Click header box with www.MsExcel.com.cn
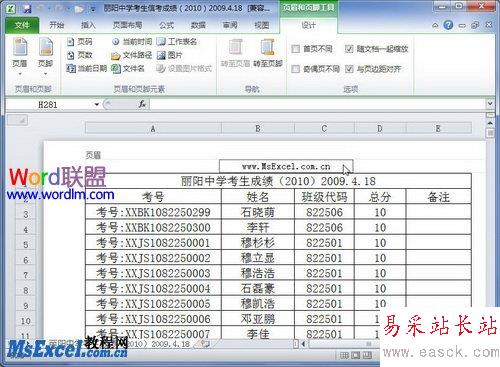Image resolution: width=500 pixels, height=367 pixels. pyautogui.click(x=286, y=167)
